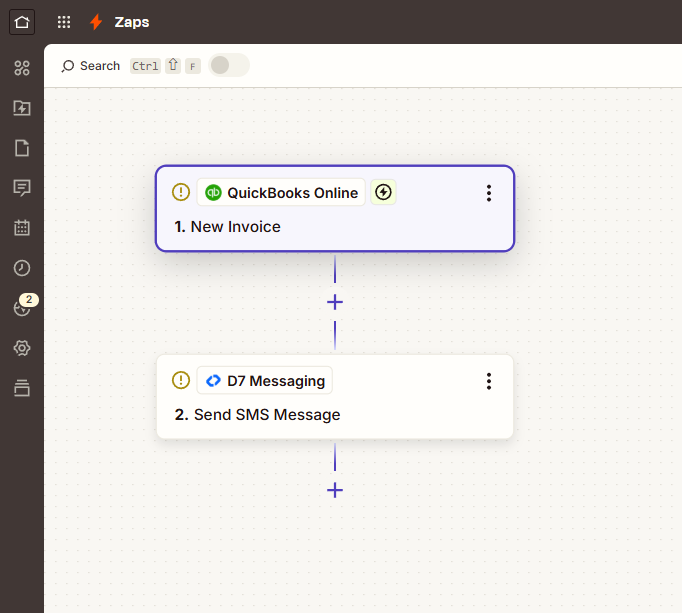Image resolution: width=682 pixels, height=613 pixels.
Task: Click the magnifier search icon
Action: click(x=68, y=66)
